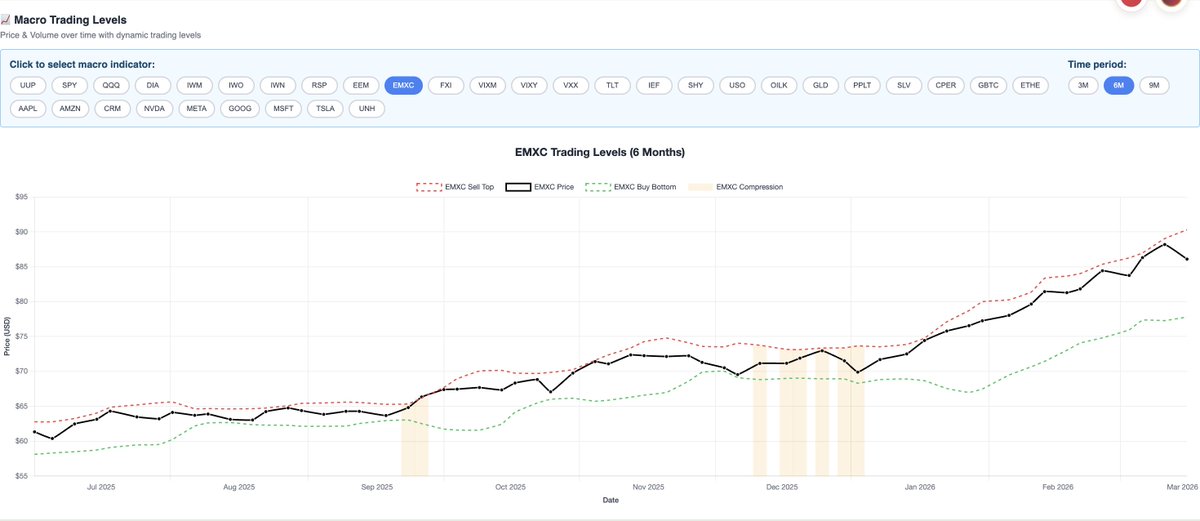Set time period to 3M
The image size is (1200, 521).
1083,85
